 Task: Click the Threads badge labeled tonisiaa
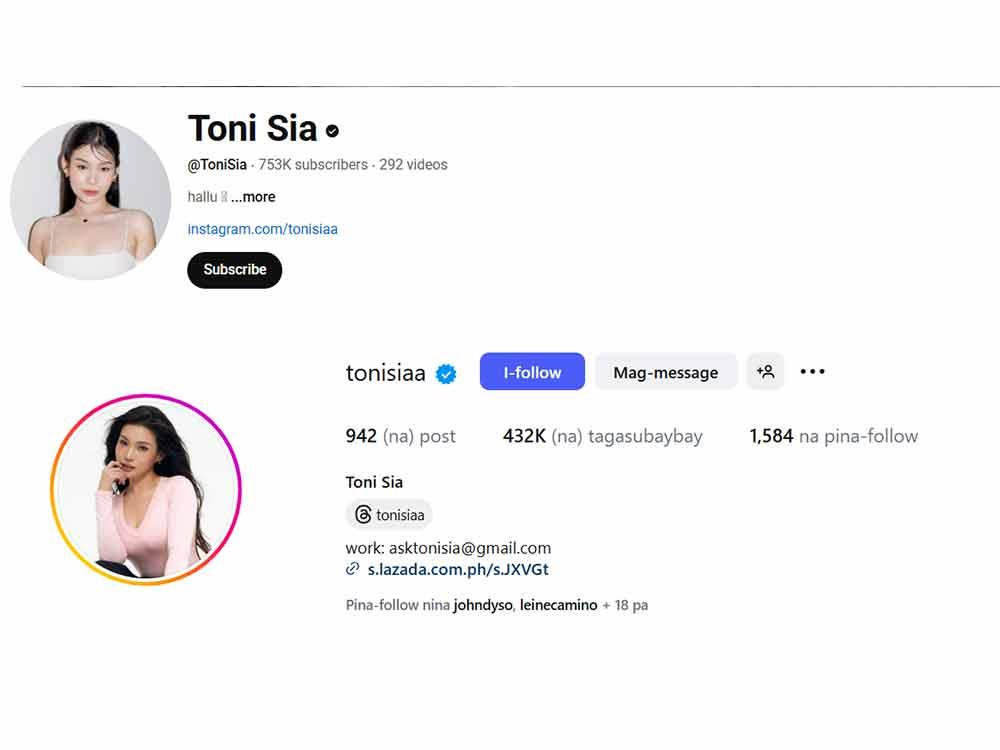(389, 515)
